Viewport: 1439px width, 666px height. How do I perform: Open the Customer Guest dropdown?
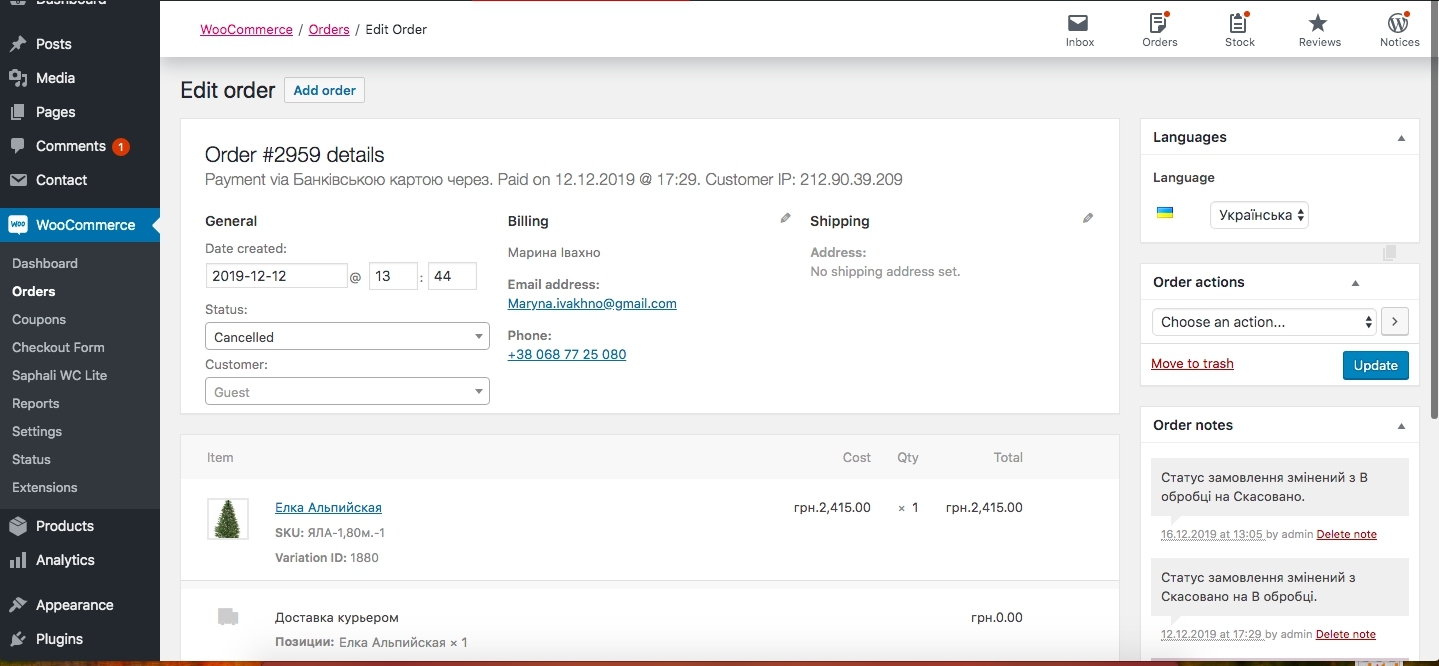(x=347, y=392)
